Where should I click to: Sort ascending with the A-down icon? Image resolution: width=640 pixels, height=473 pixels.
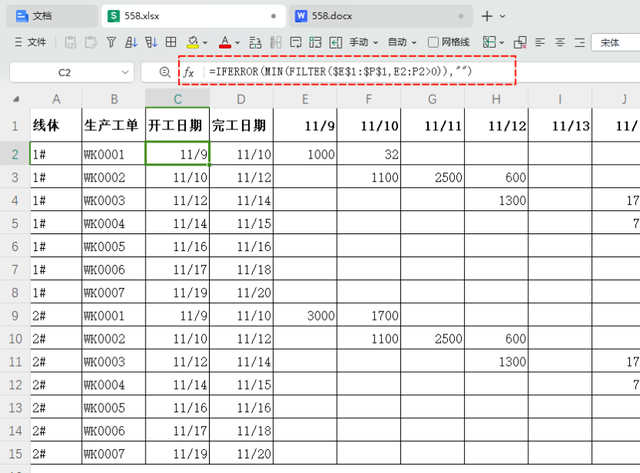(x=131, y=42)
